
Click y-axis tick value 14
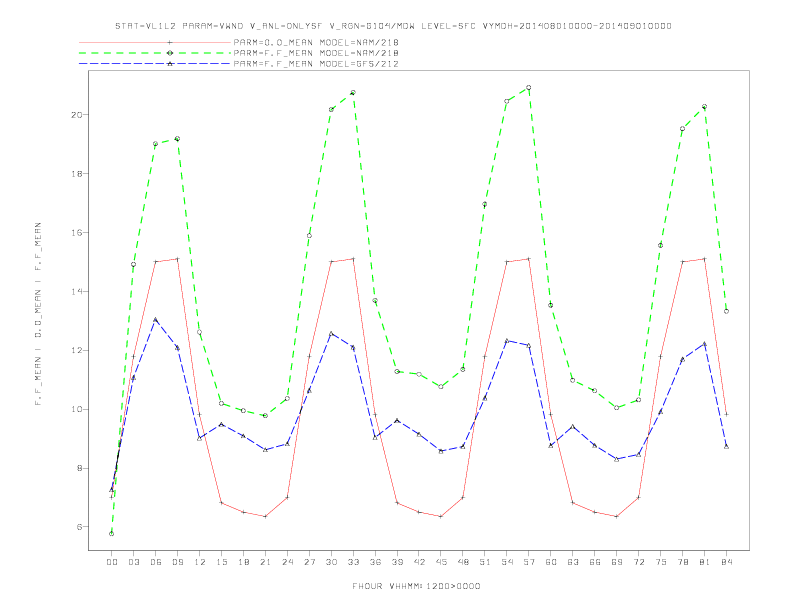click(x=76, y=291)
